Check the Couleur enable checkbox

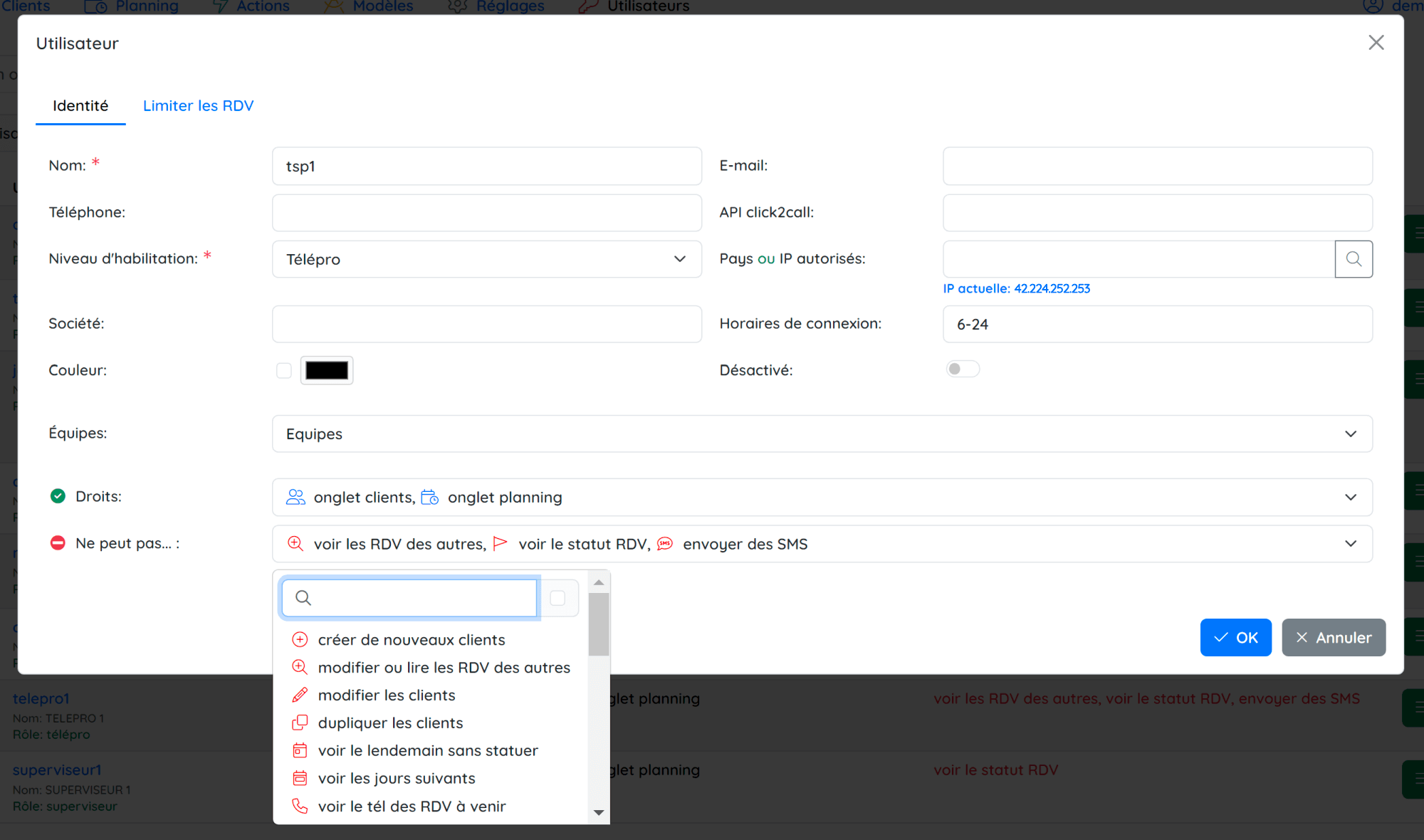point(284,370)
